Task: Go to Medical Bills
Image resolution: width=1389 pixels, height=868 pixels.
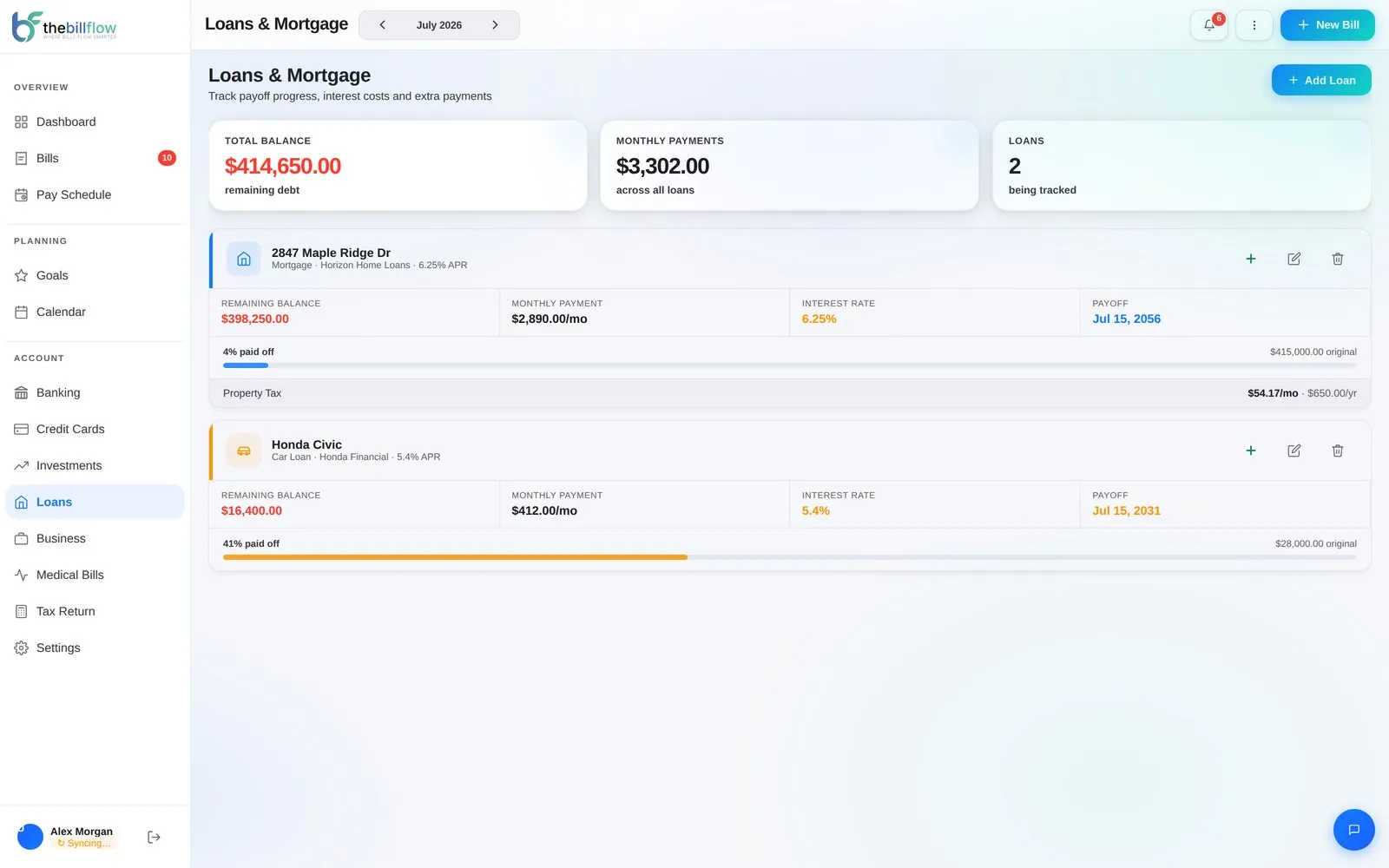Action: 95,575
